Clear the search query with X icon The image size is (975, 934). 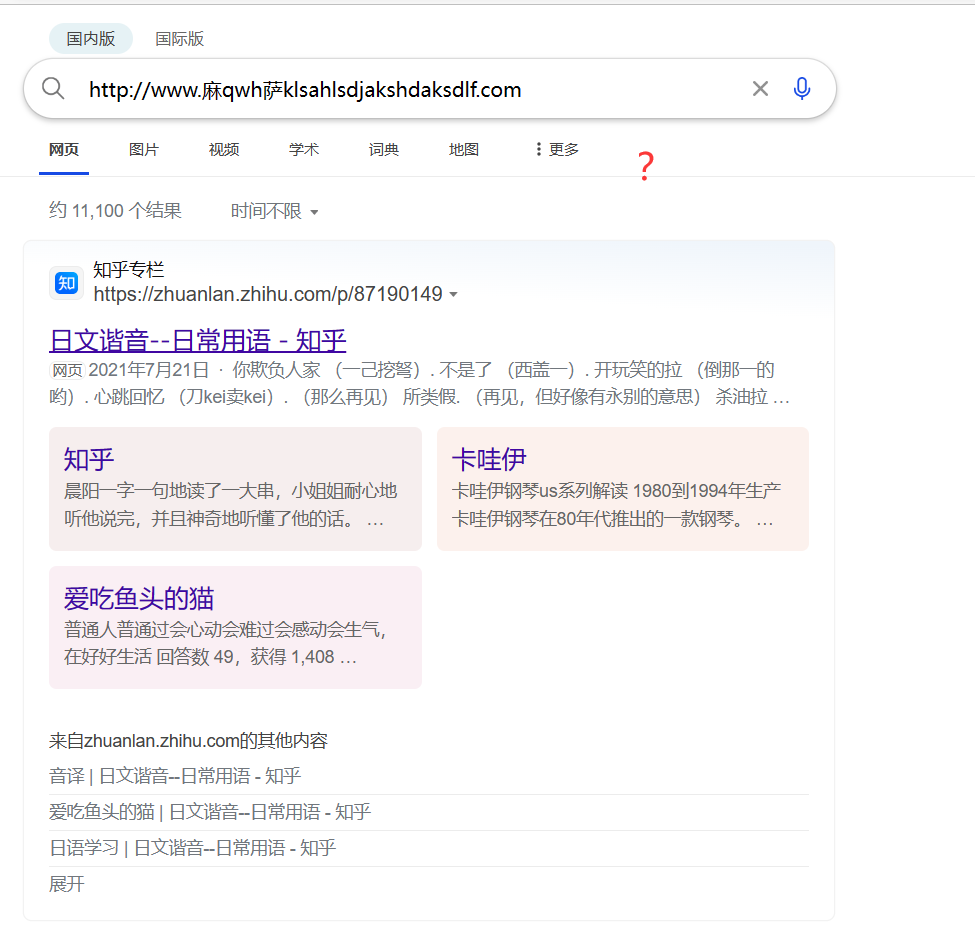[760, 89]
